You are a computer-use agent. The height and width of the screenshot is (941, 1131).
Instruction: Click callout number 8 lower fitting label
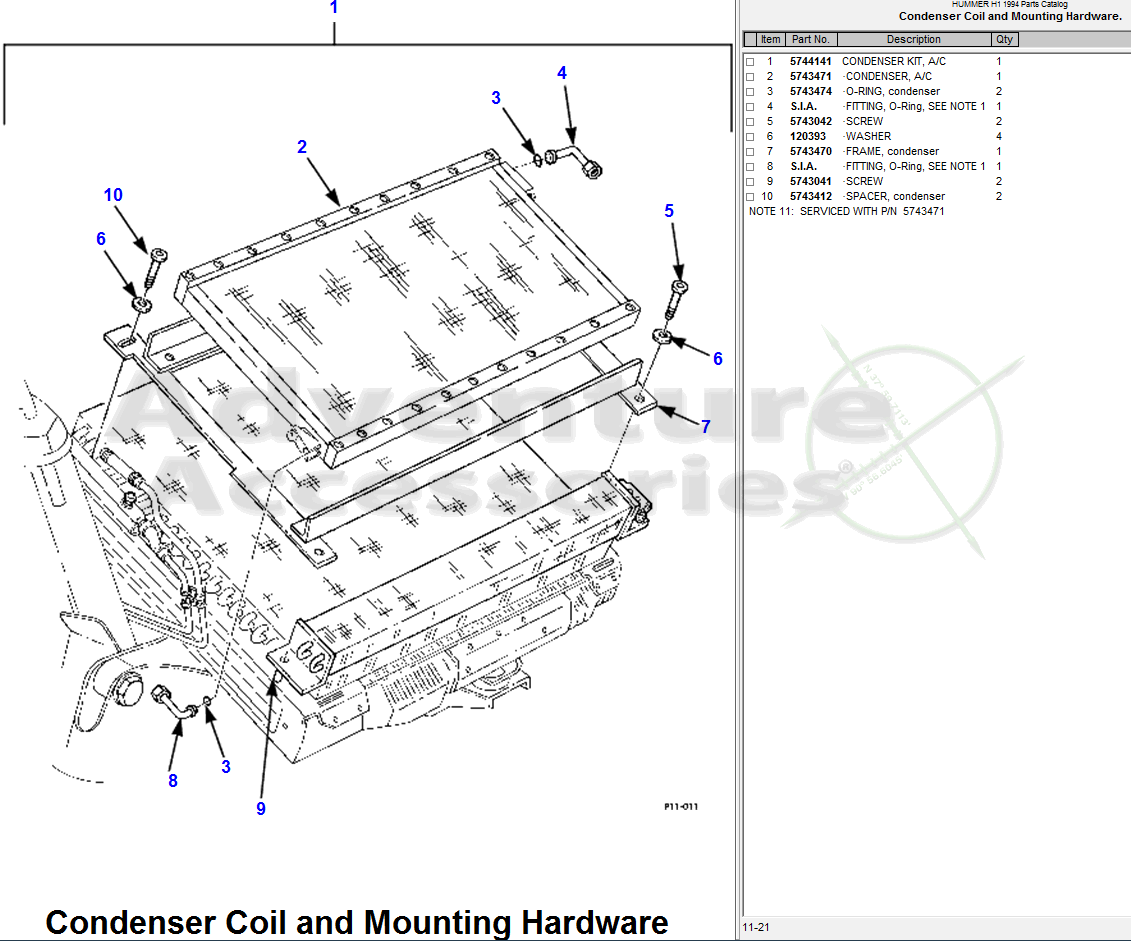(x=173, y=781)
